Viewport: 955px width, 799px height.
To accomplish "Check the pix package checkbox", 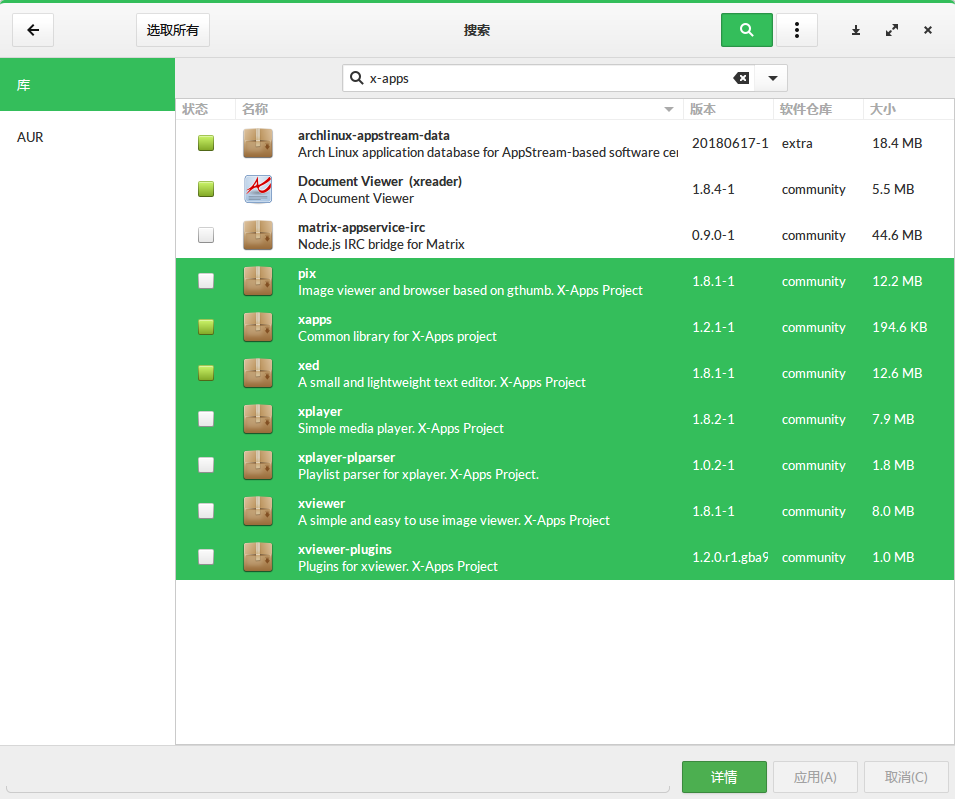I will point(206,281).
